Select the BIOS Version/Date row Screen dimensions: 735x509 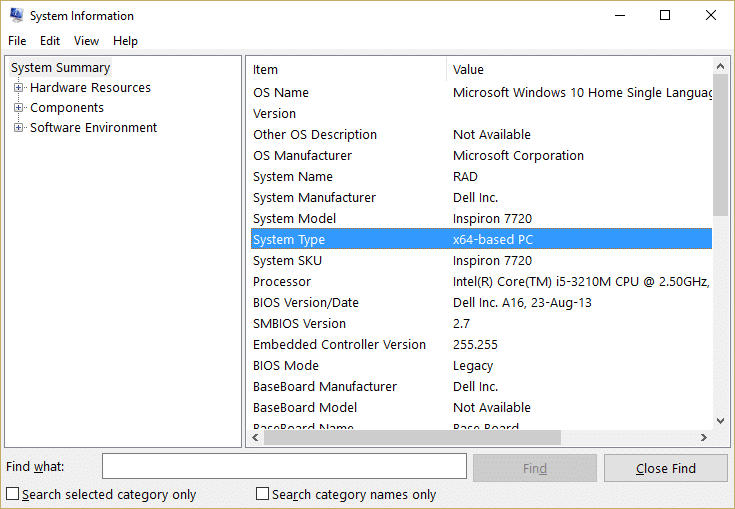click(481, 303)
